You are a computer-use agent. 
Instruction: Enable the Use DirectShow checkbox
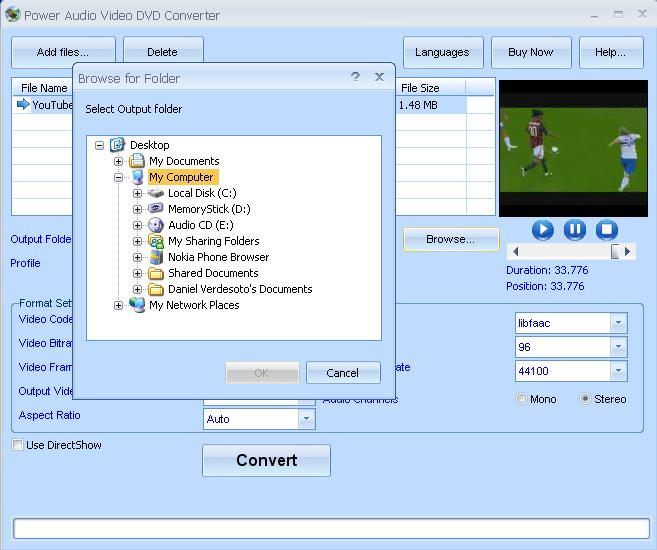point(18,445)
